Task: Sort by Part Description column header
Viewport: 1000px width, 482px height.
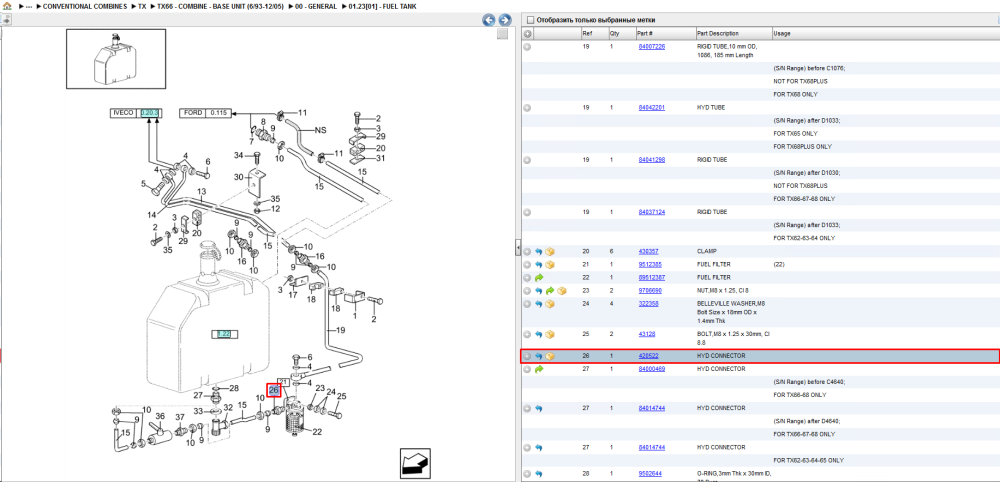Action: click(x=718, y=33)
